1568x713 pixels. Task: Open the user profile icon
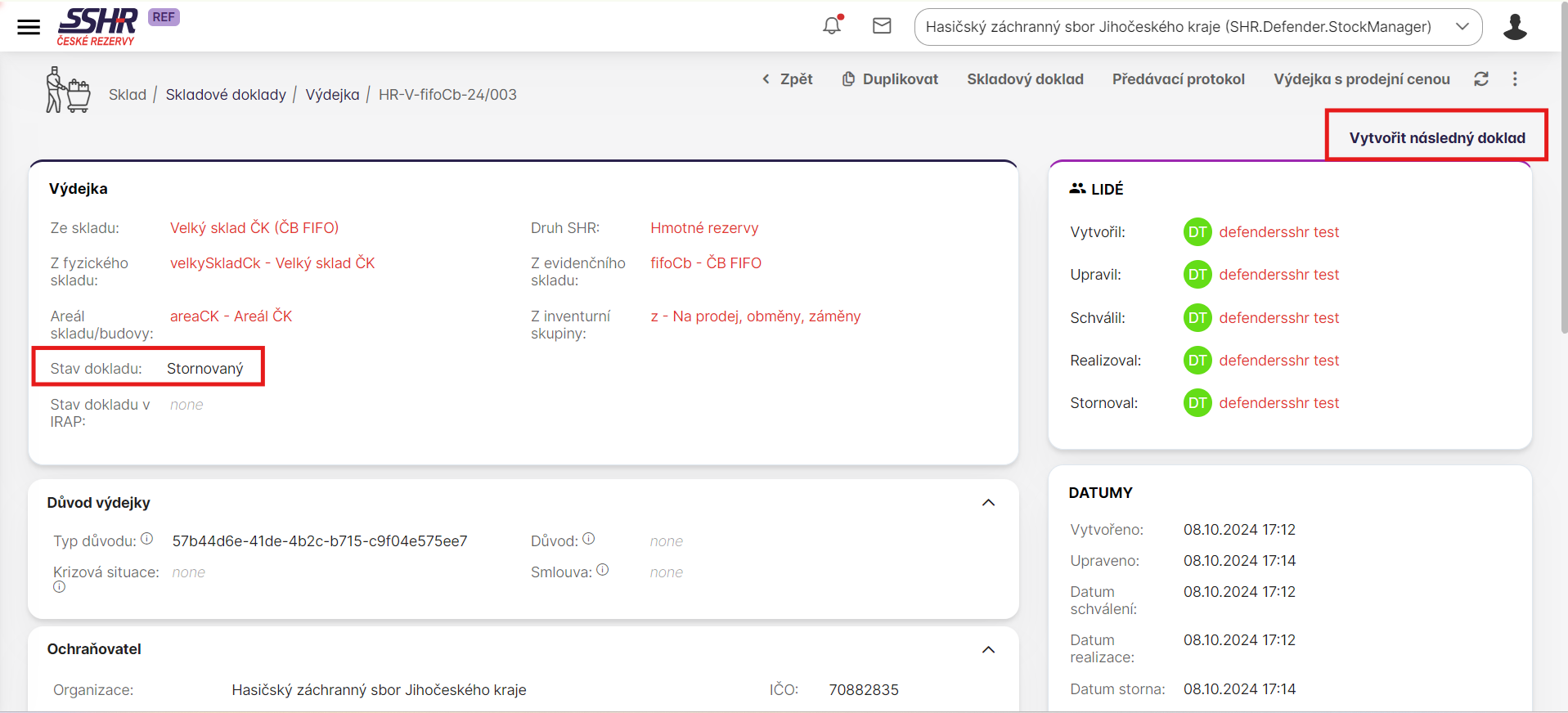tap(1515, 27)
